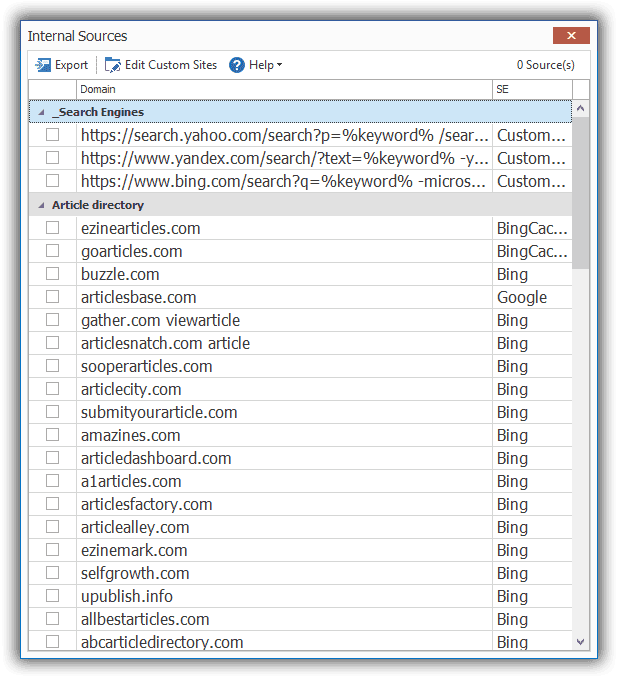The width and height of the screenshot is (618, 679).
Task: Select the allbestarticles.com checkbox
Action: pos(52,618)
